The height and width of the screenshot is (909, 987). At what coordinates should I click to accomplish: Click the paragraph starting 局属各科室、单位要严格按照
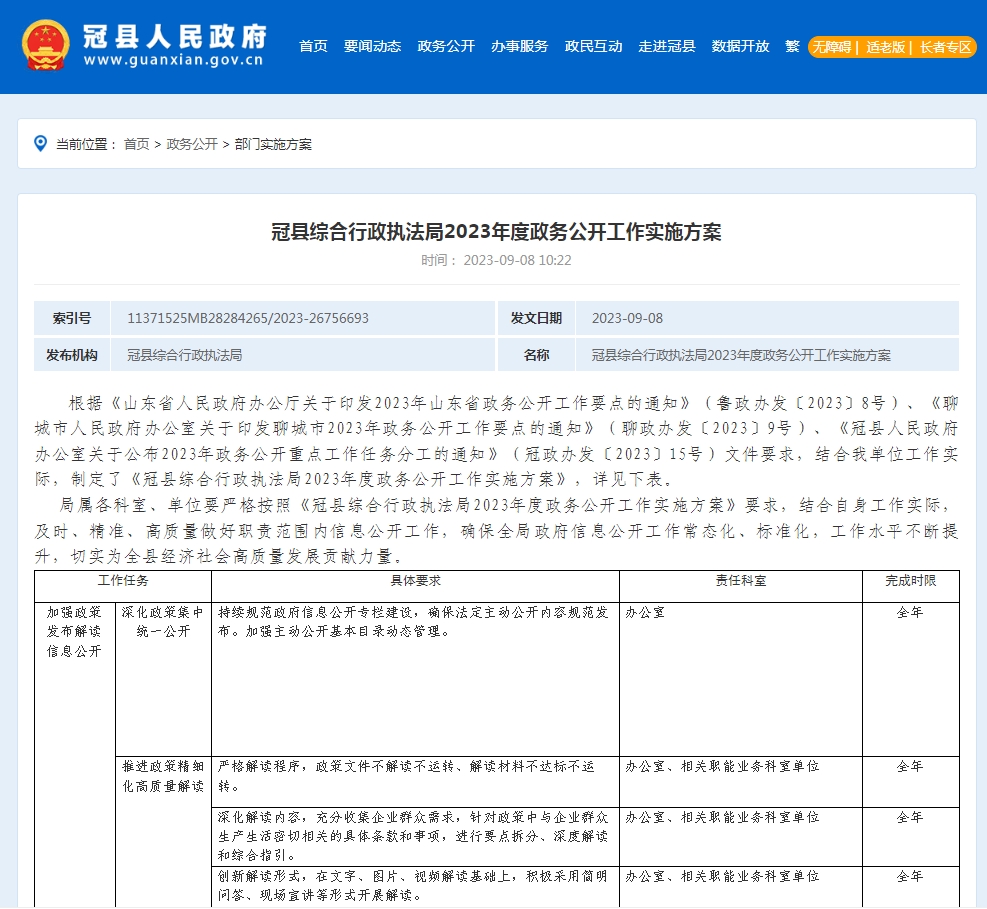pos(497,530)
